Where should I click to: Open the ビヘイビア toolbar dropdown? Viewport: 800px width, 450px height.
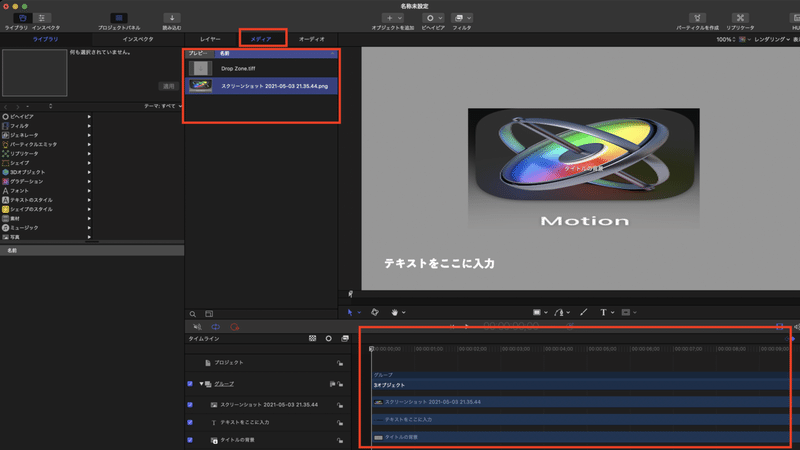click(433, 18)
